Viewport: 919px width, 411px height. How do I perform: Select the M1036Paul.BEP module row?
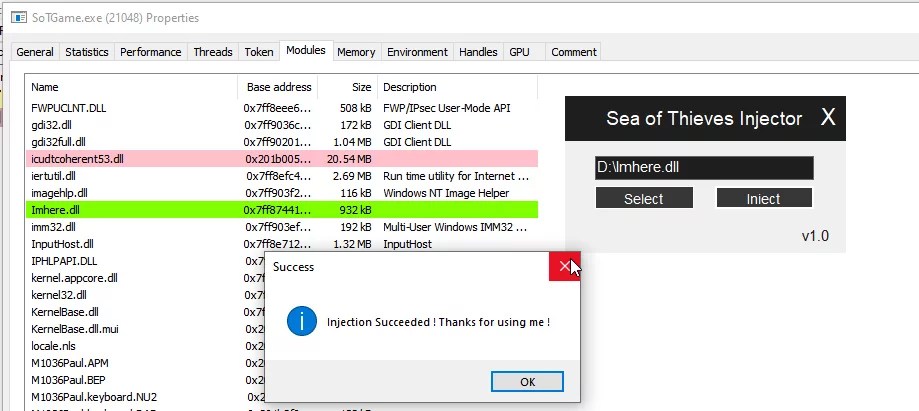(145, 380)
